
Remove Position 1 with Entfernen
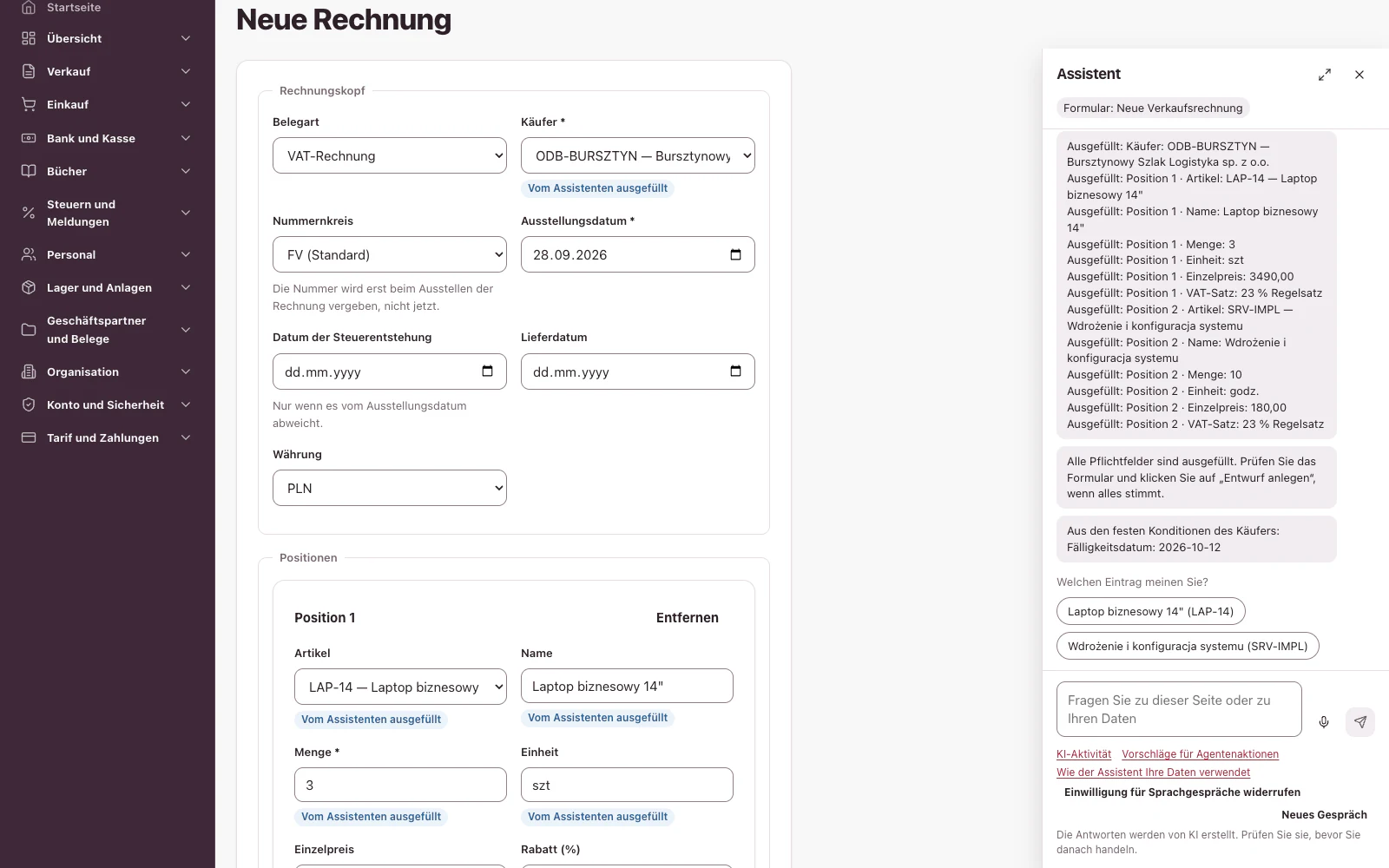tap(688, 618)
